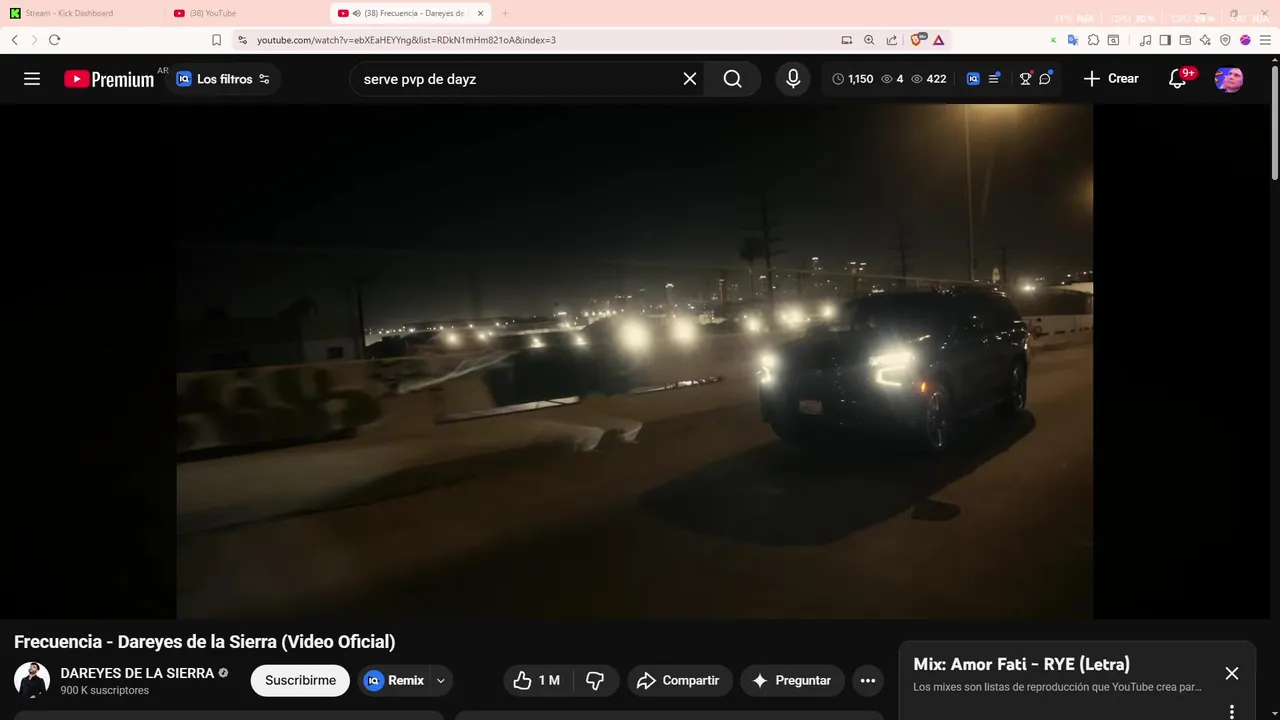Screen dimensions: 1280x720
Task: Close the Mix: Amor Fati playlist panel
Action: click(1232, 674)
